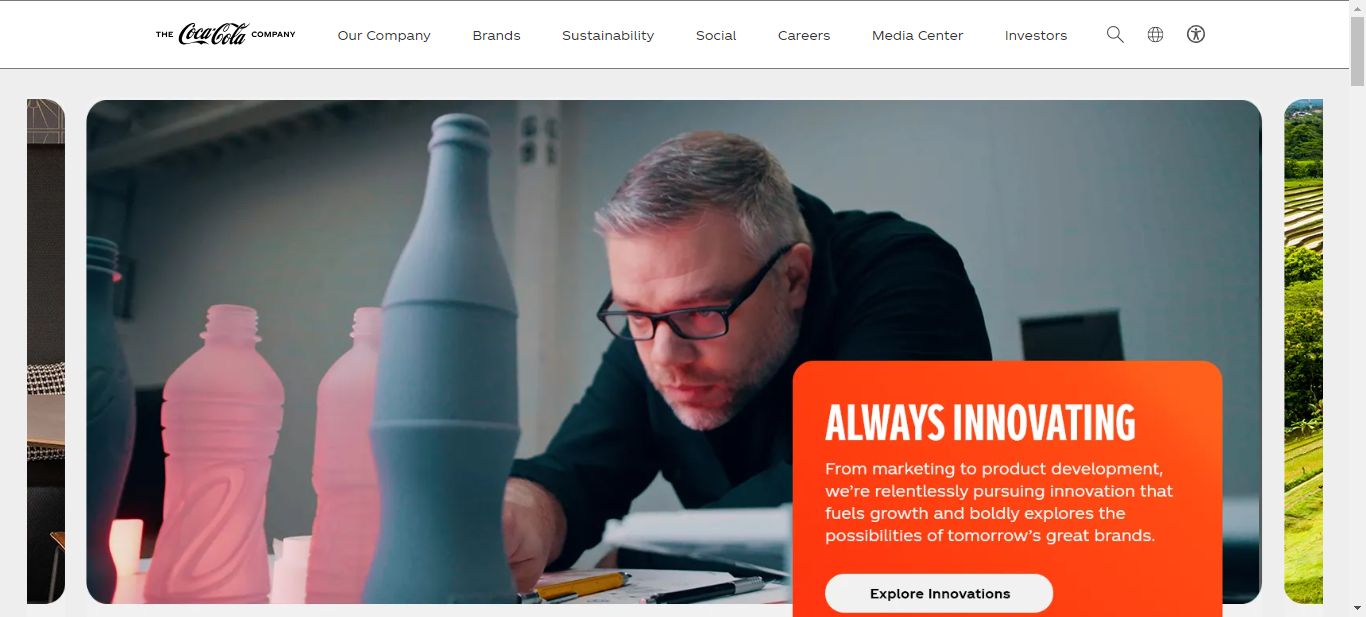This screenshot has width=1366, height=617.
Task: Open the accessibility options icon
Action: click(1196, 34)
